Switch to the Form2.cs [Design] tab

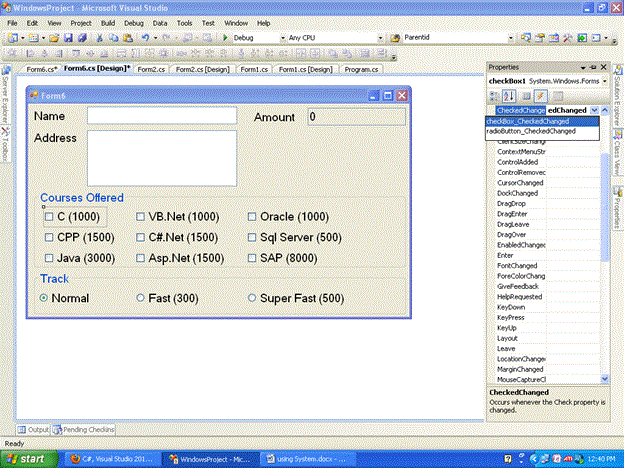coord(203,69)
